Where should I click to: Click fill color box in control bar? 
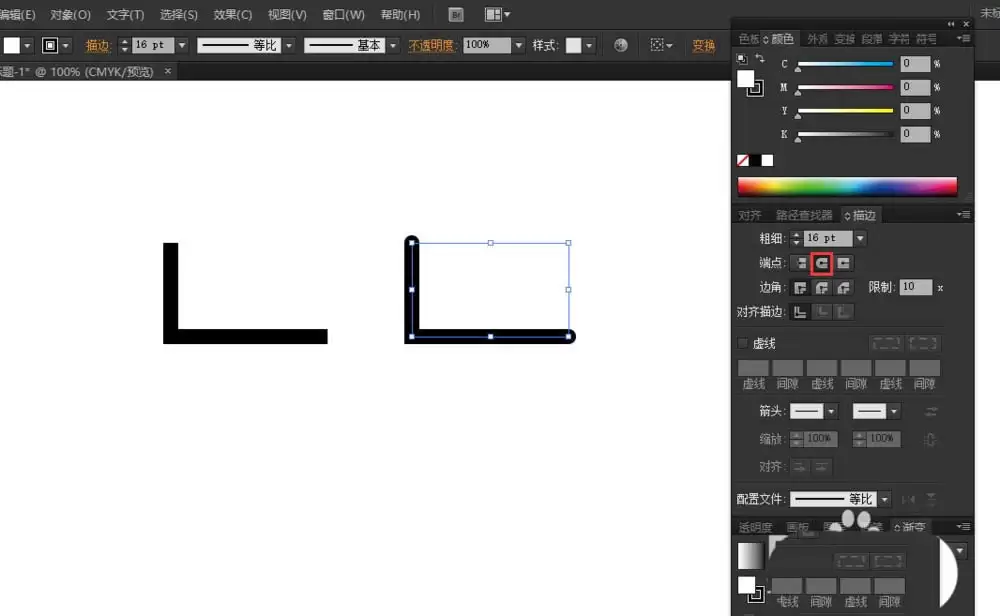coord(12,45)
